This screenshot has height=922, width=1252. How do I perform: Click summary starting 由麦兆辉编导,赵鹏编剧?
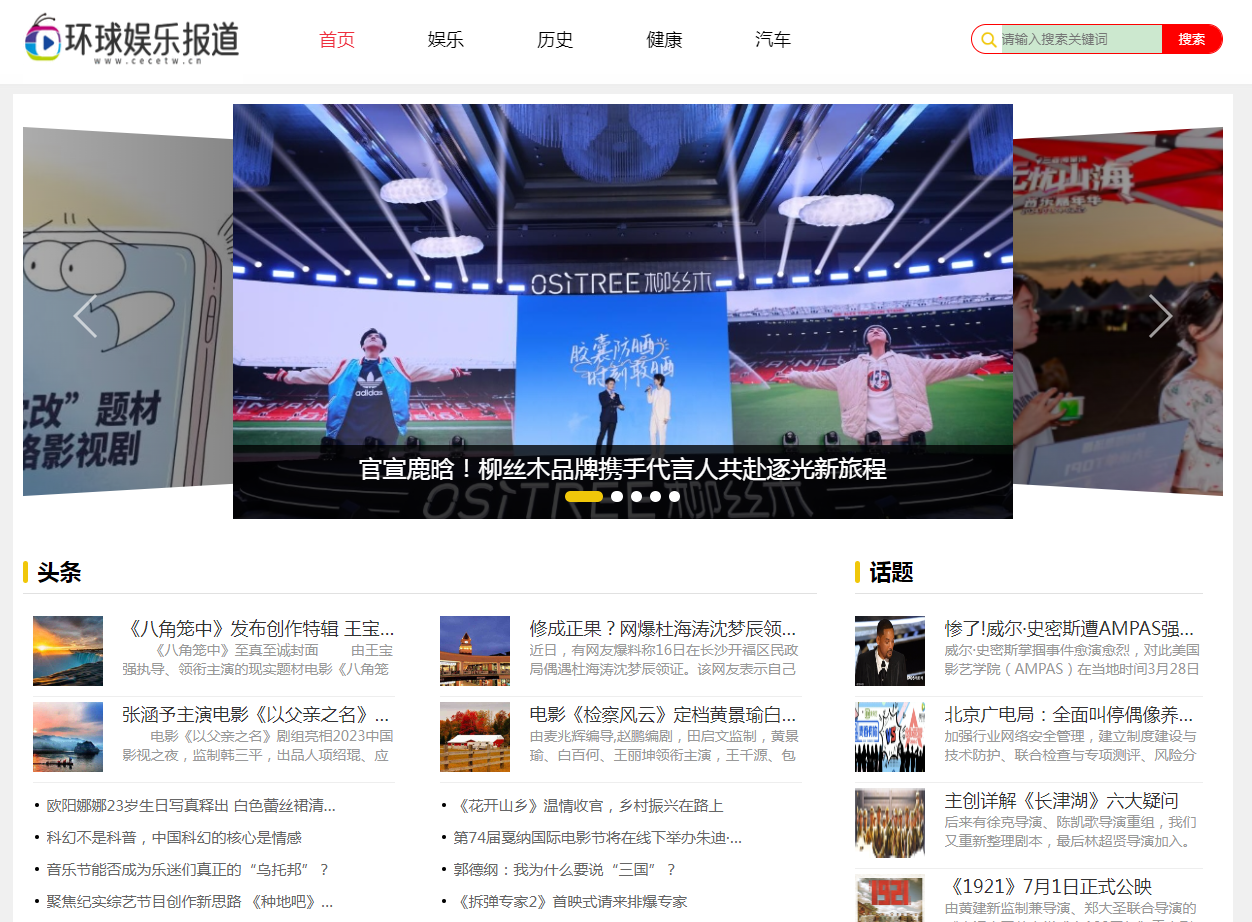664,745
